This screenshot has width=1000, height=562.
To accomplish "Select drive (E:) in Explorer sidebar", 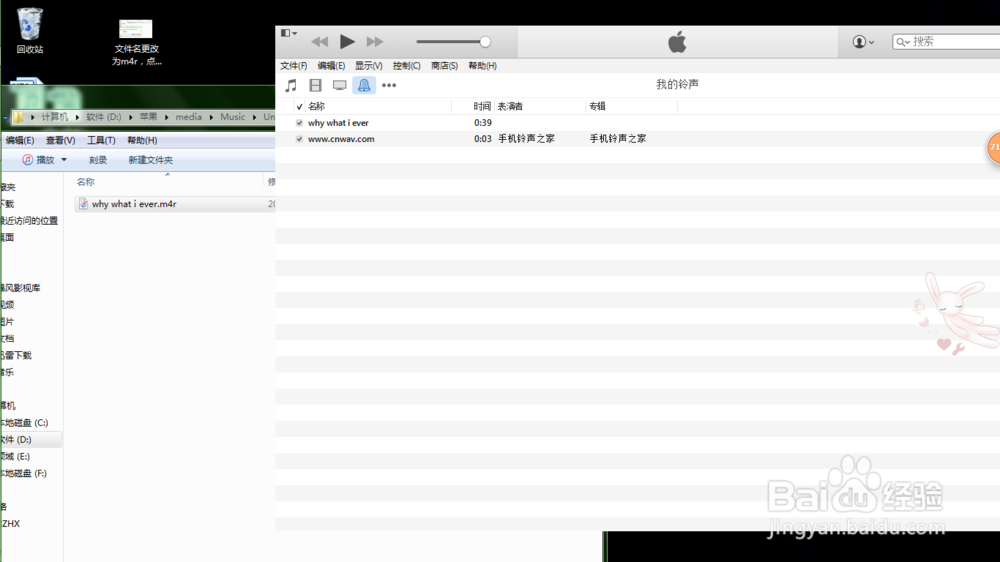I will (15, 457).
